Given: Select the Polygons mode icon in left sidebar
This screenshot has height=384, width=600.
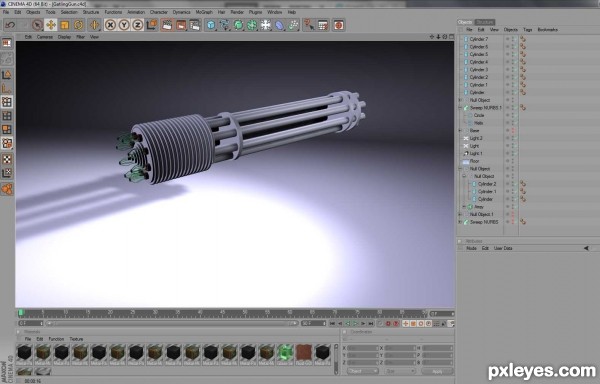Looking at the screenshot, I should [7, 129].
